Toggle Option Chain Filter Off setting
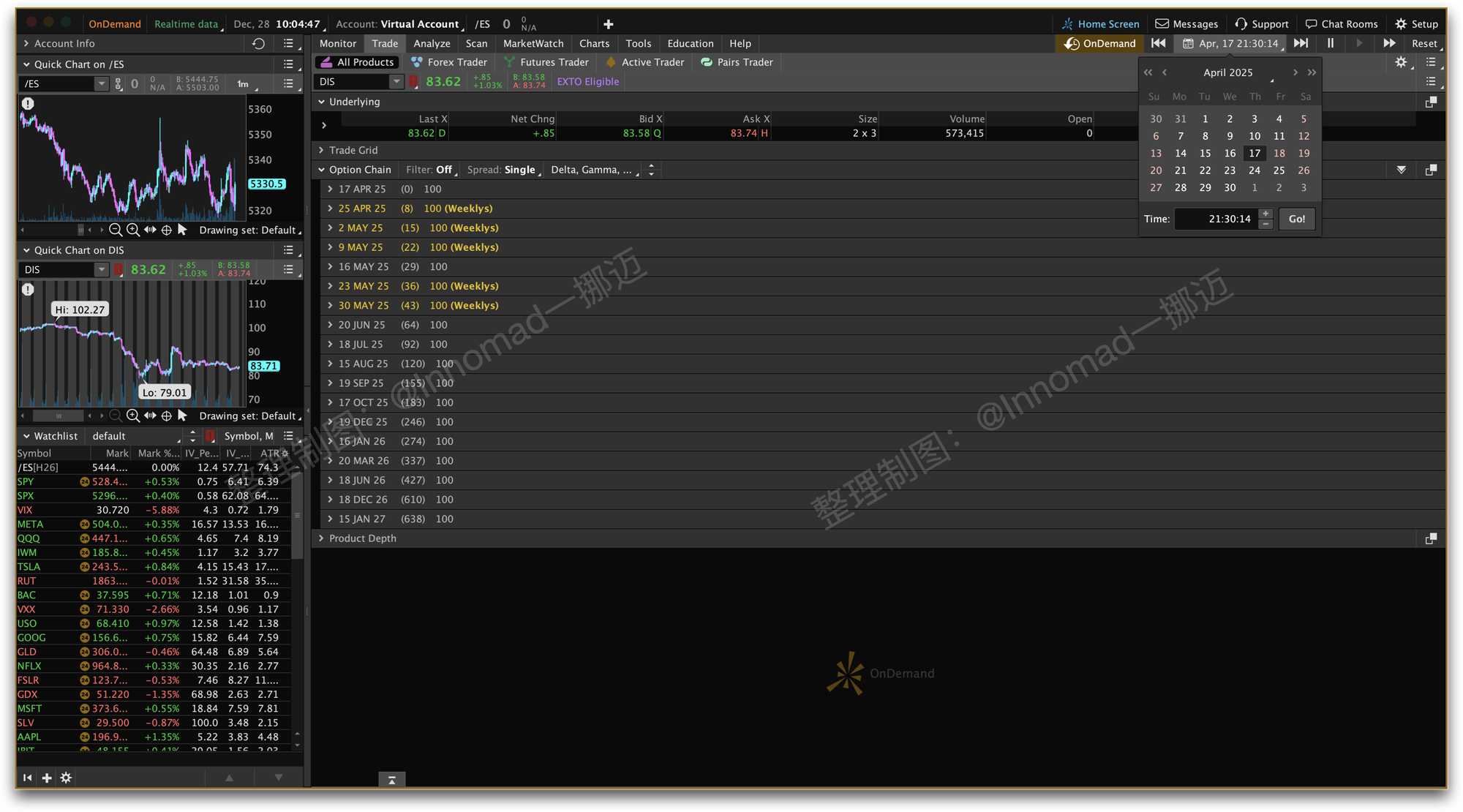 pos(432,170)
